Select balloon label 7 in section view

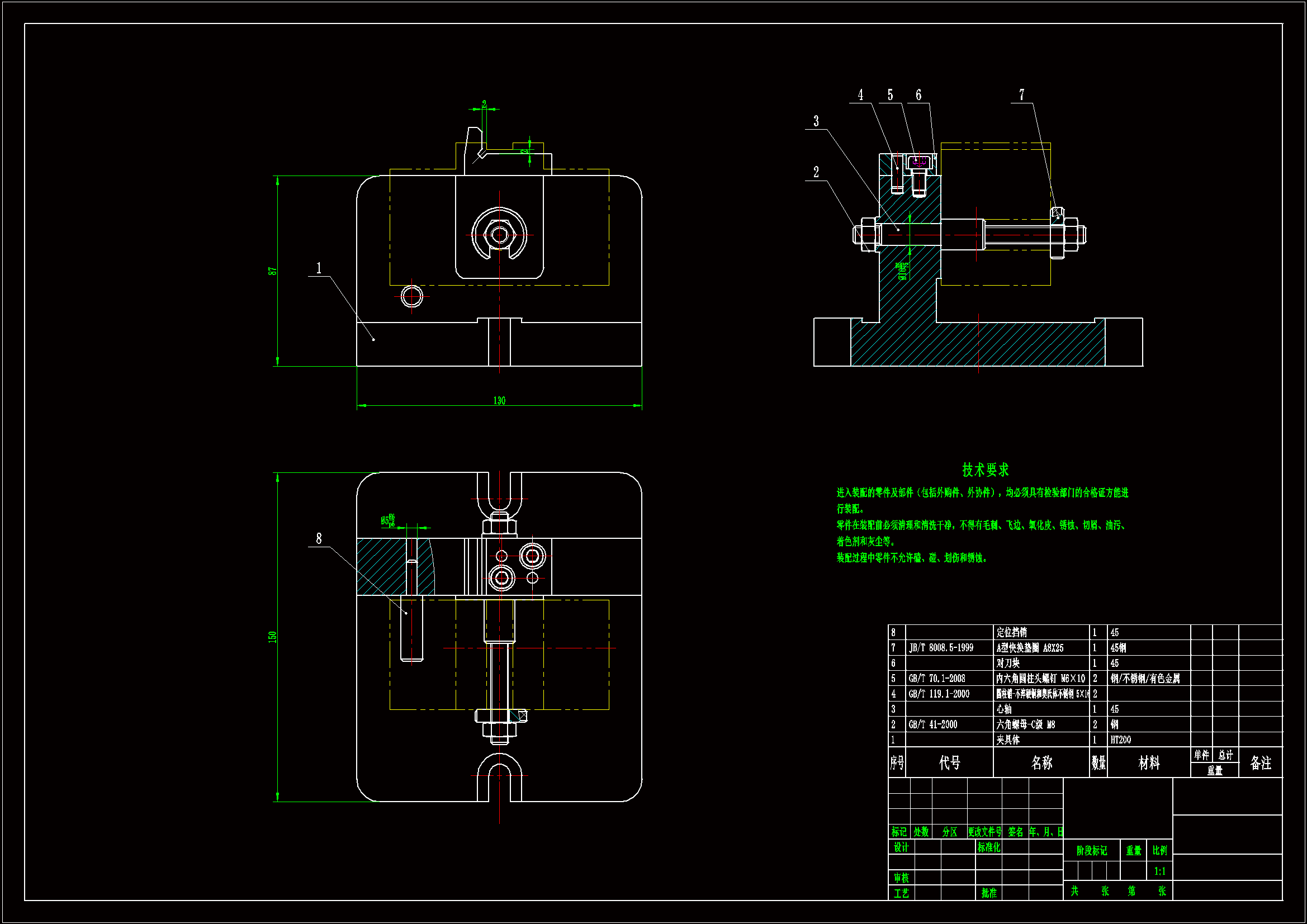(x=1022, y=94)
